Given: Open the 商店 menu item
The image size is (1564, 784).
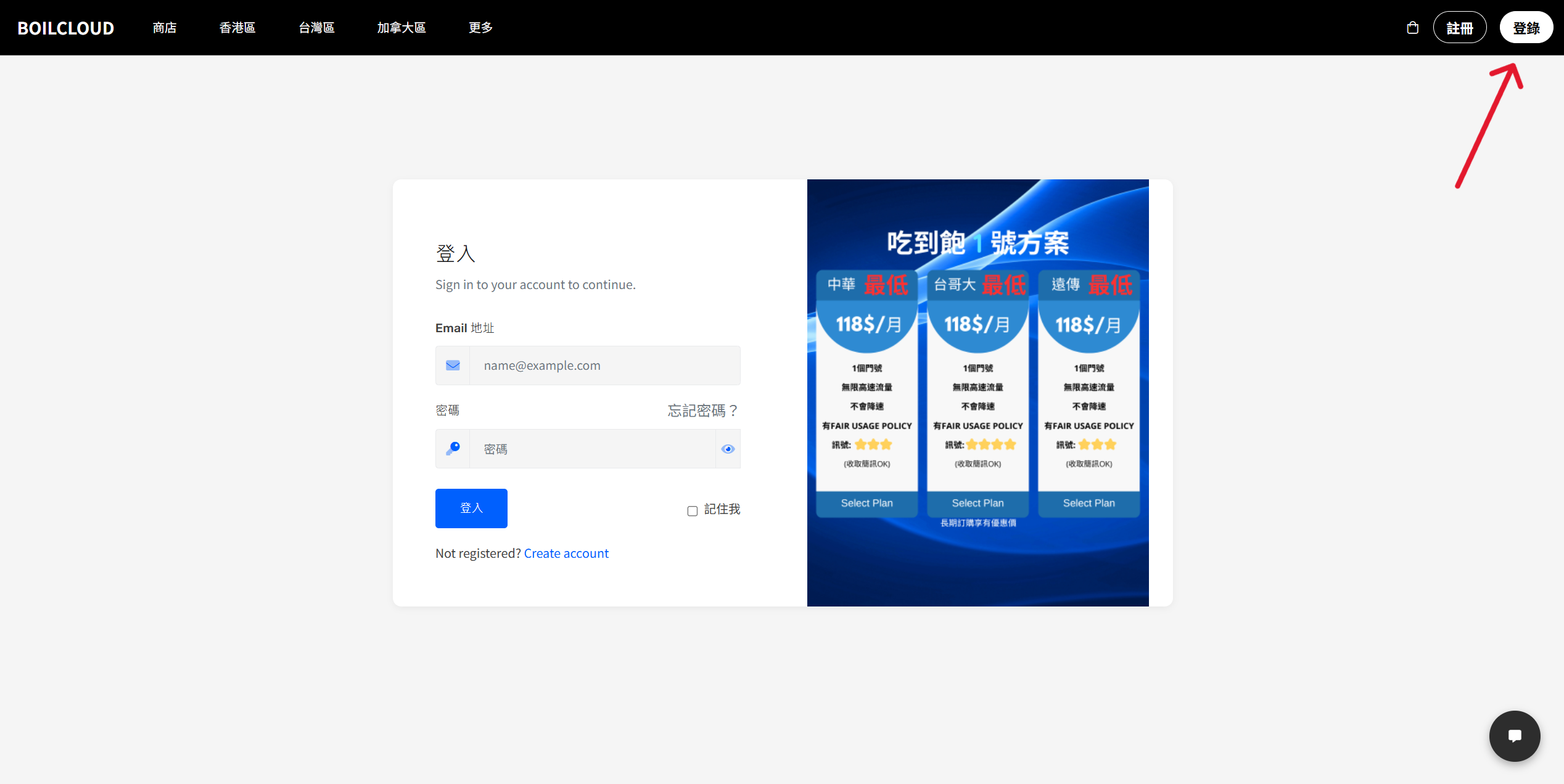Looking at the screenshot, I should 165,28.
